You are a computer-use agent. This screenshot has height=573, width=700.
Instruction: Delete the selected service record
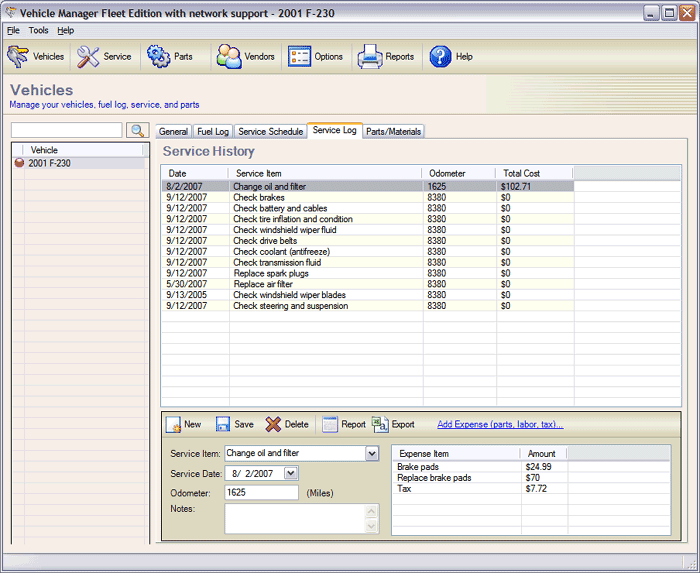tap(286, 424)
